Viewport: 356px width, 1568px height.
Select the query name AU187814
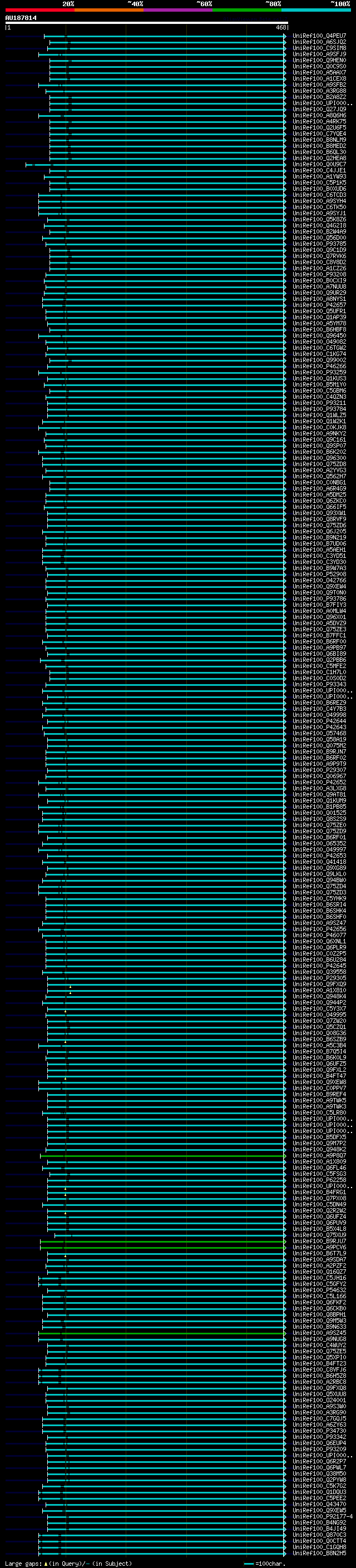click(21, 18)
